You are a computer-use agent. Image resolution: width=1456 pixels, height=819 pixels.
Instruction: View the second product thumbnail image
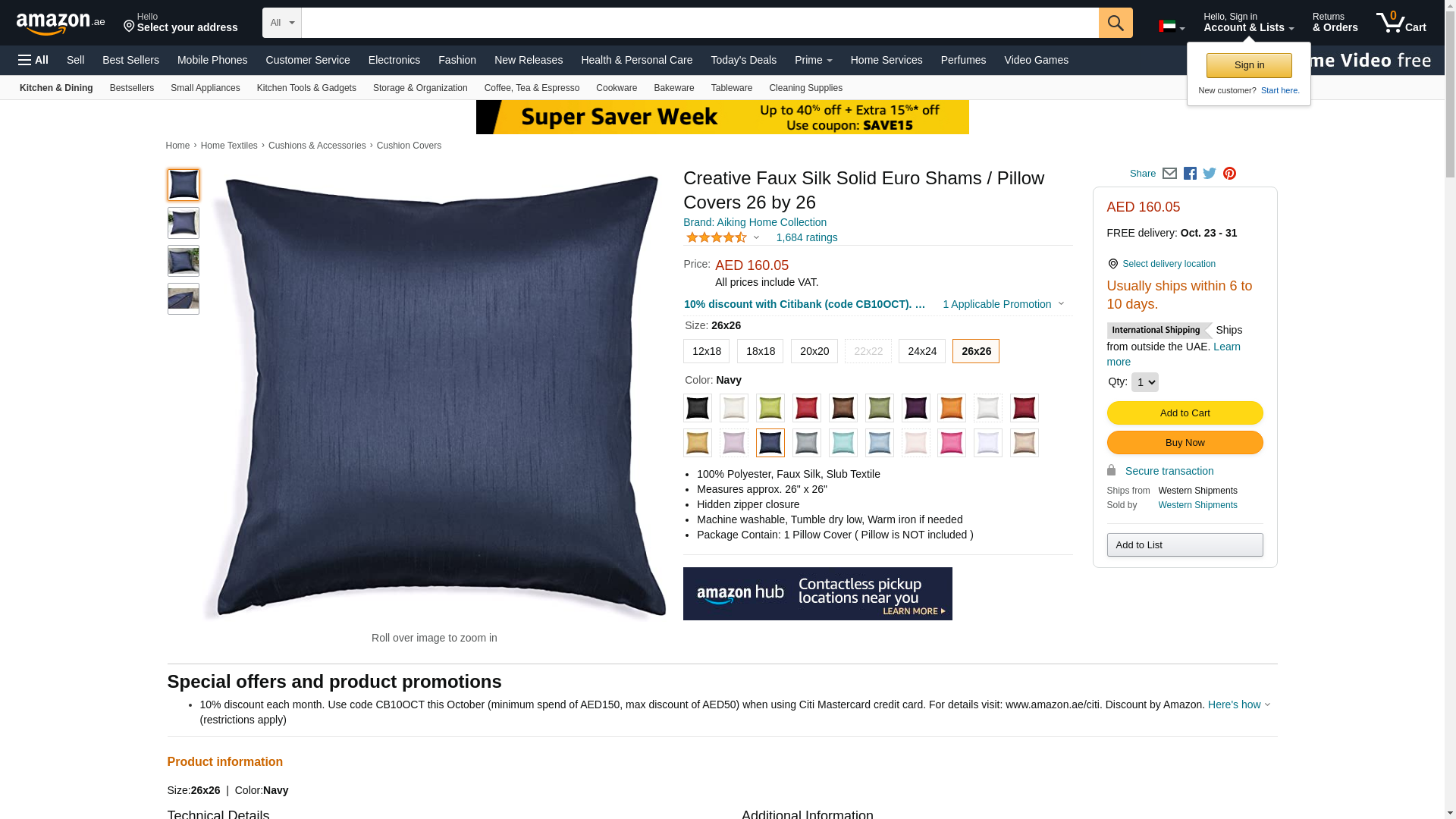pyautogui.click(x=184, y=223)
